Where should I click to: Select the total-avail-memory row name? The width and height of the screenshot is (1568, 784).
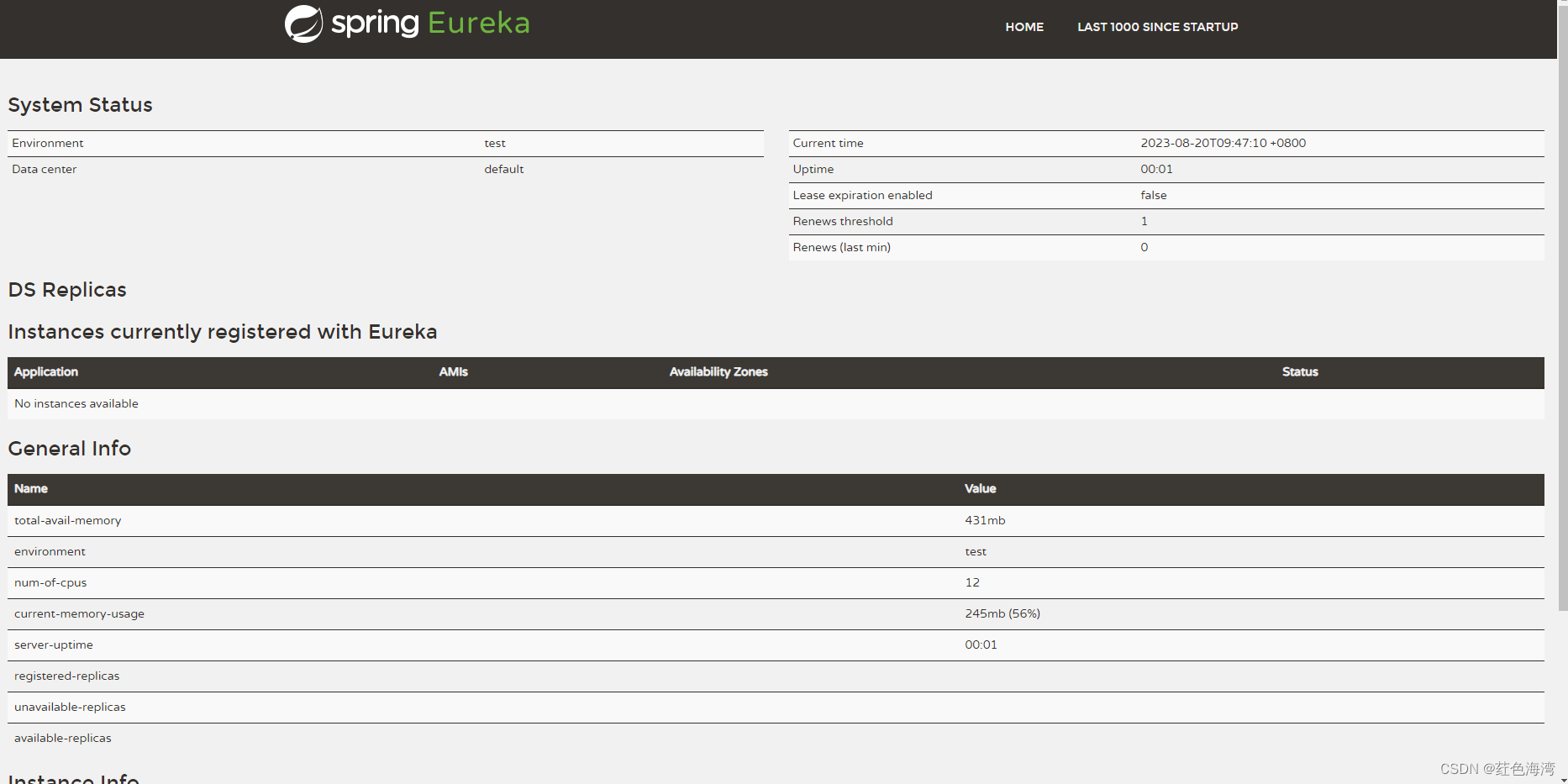(67, 521)
